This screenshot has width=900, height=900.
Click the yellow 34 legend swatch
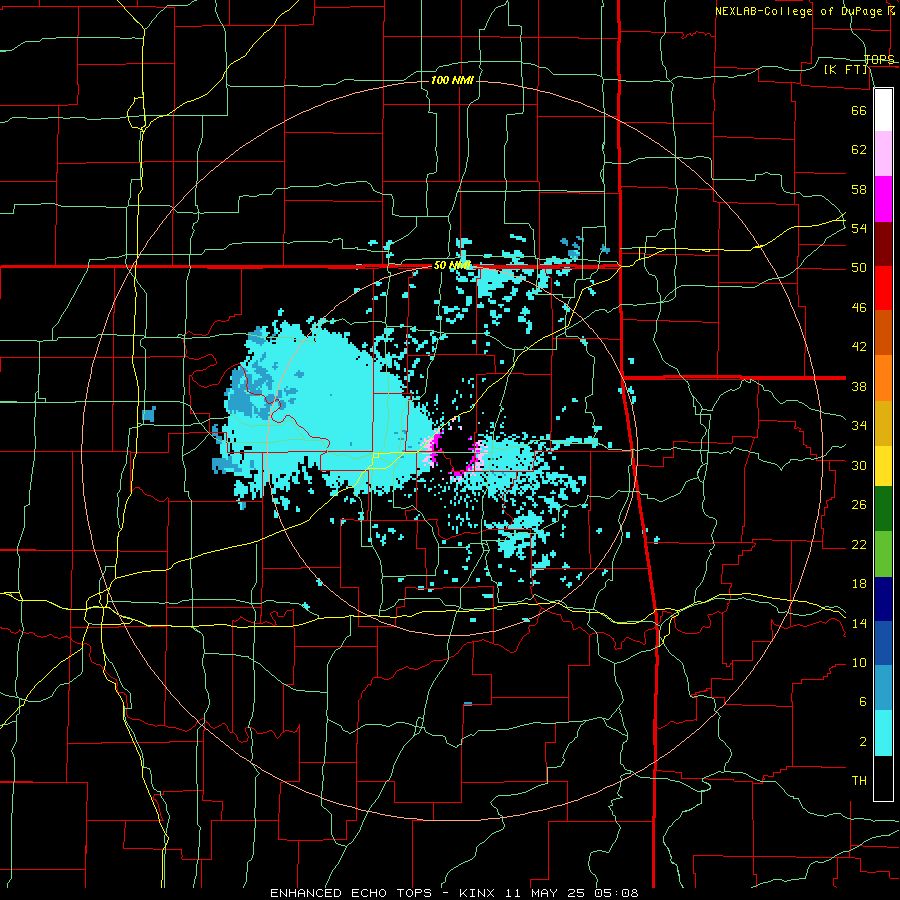tap(883, 465)
